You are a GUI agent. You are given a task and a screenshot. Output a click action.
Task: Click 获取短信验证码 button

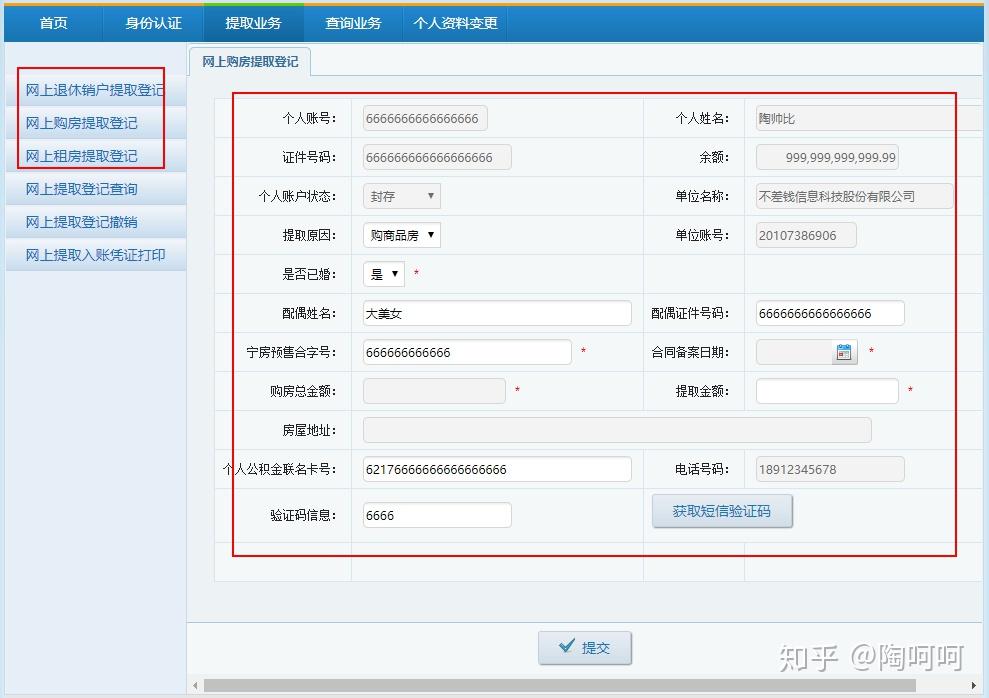tap(722, 511)
